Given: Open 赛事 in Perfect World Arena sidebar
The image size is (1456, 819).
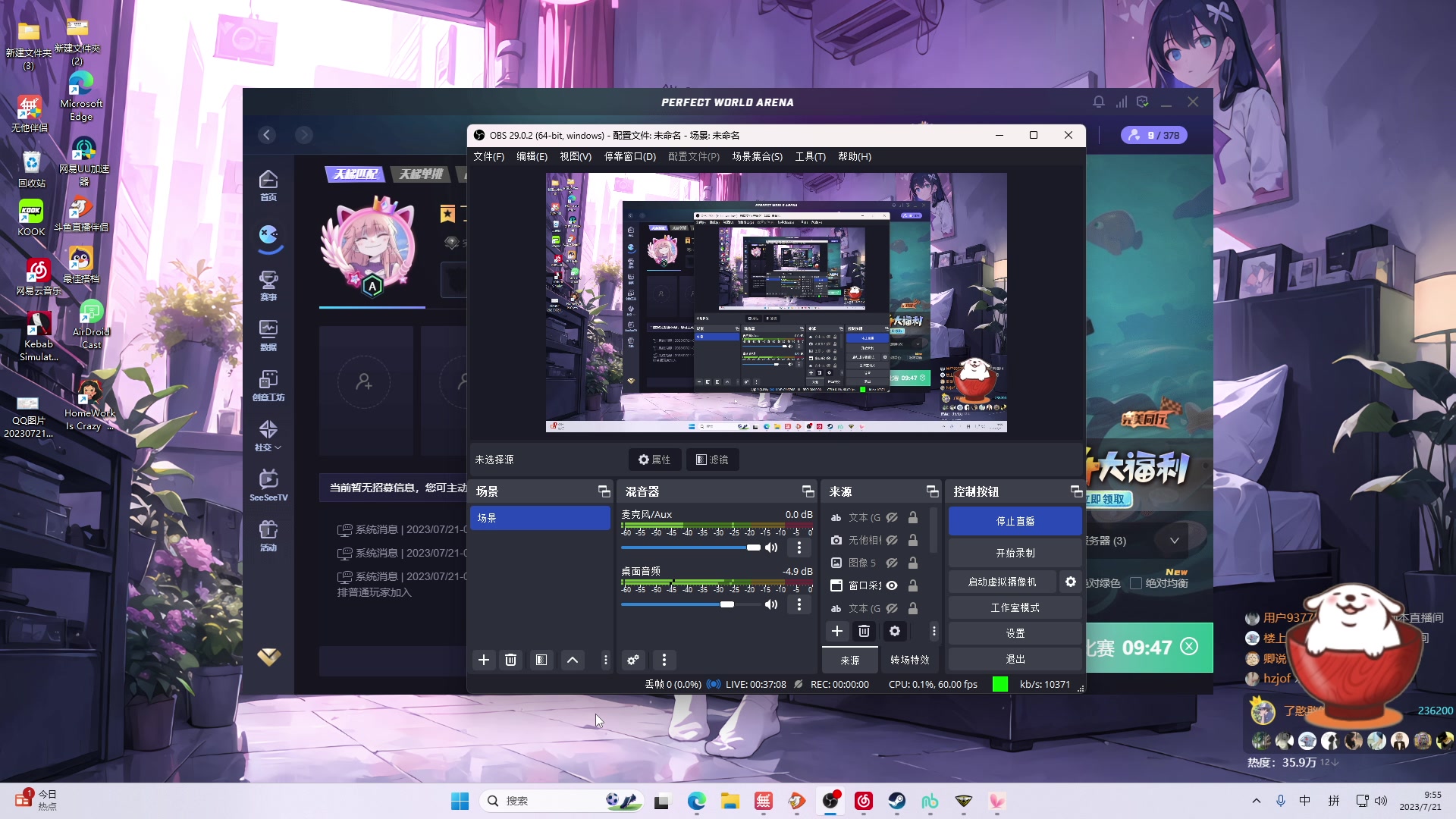Looking at the screenshot, I should [268, 286].
